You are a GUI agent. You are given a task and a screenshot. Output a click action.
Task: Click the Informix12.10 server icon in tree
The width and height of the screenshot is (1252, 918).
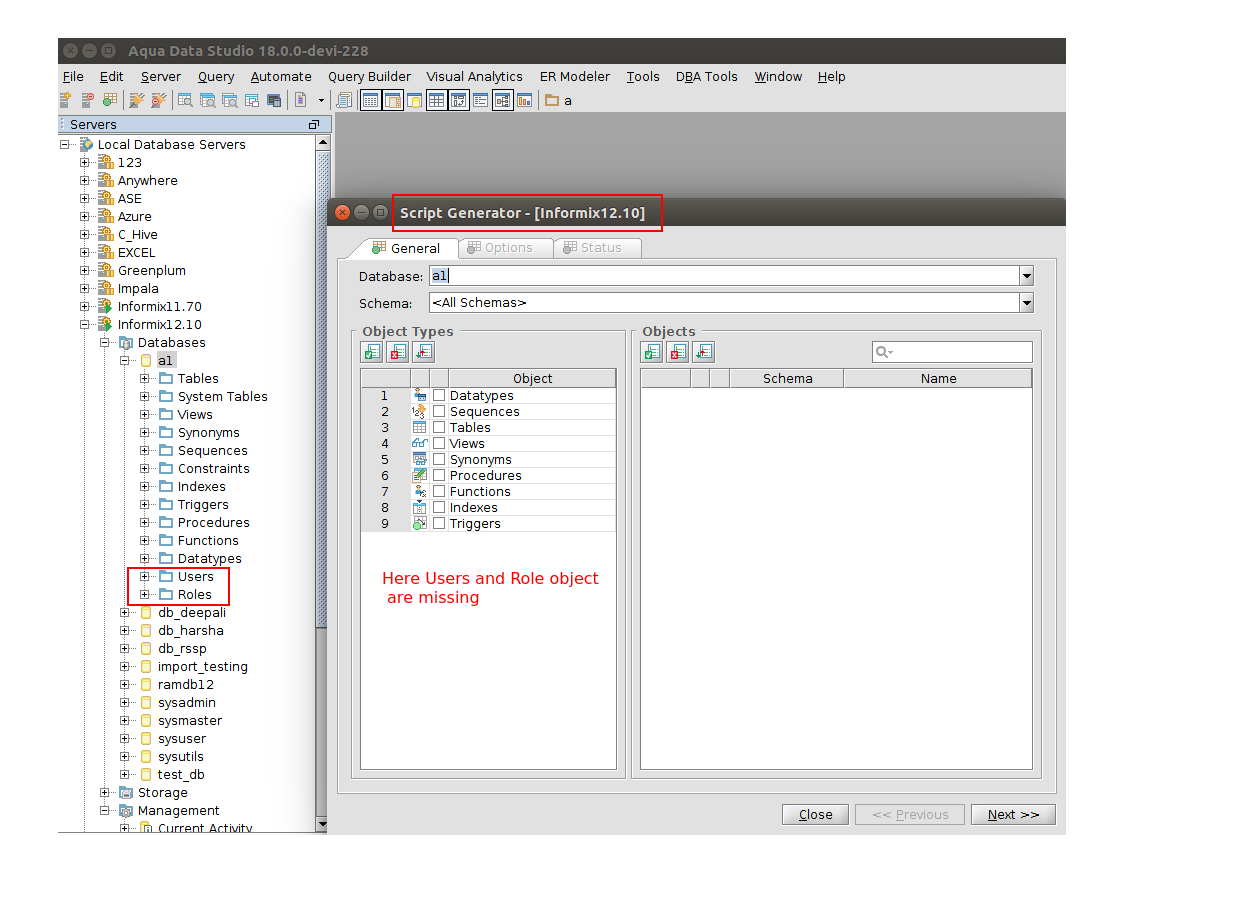pos(105,324)
